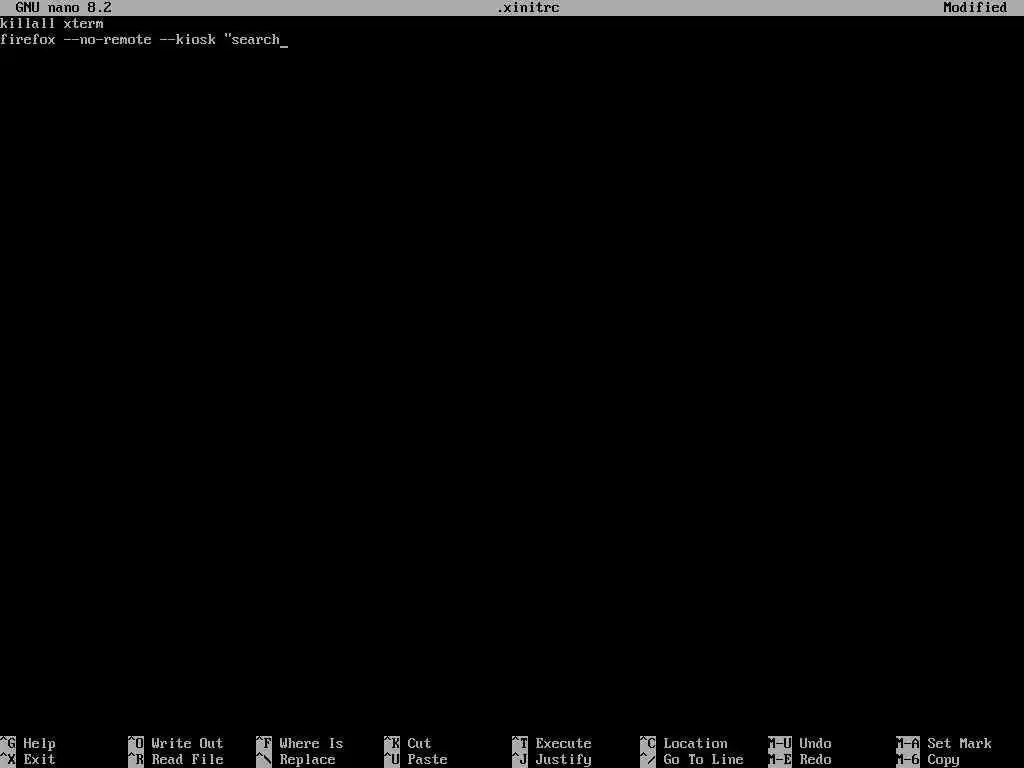The height and width of the screenshot is (768, 1024).
Task: Click the ^T Execute shortcut
Action: (x=552, y=743)
